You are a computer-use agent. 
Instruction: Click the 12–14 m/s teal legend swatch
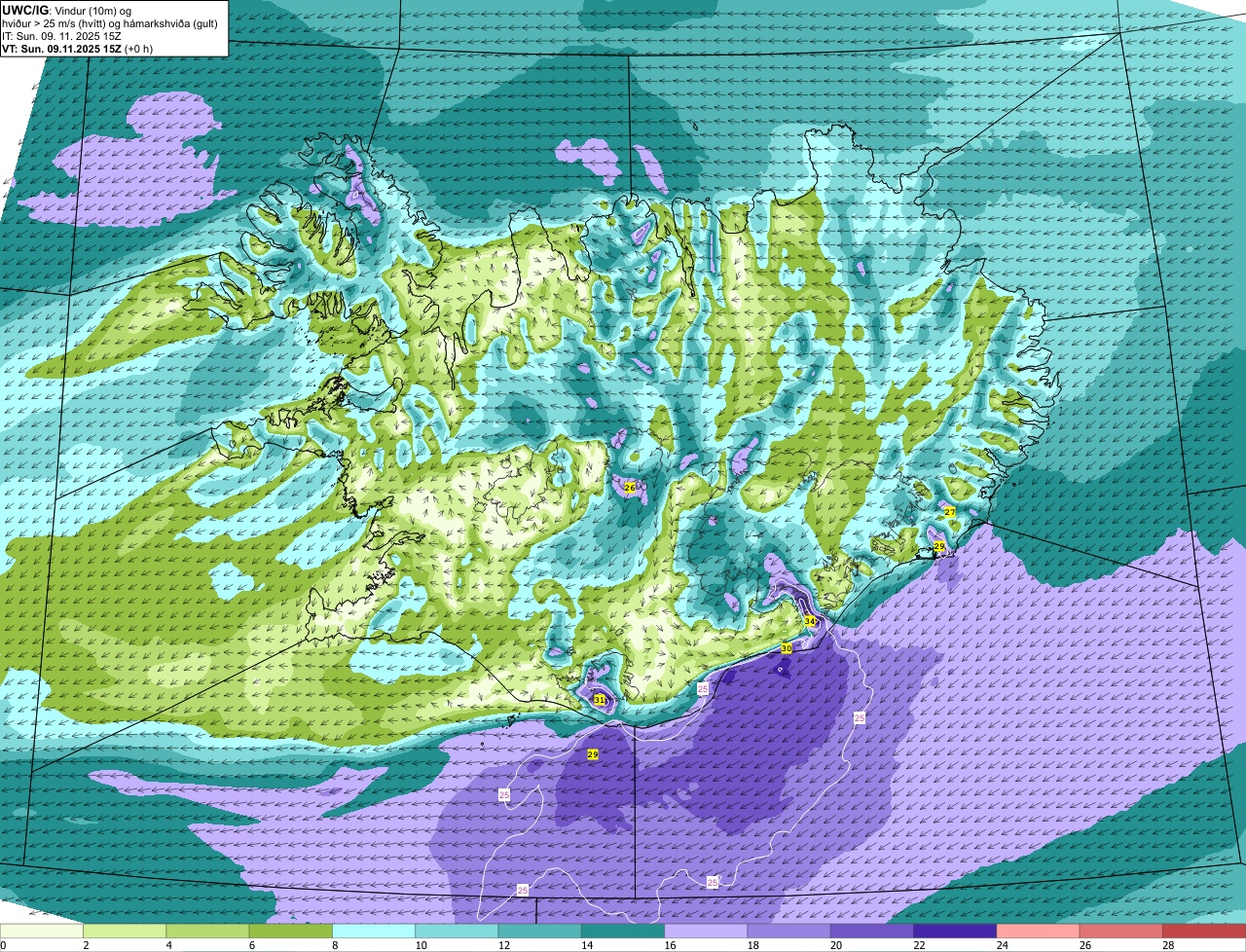[540, 931]
